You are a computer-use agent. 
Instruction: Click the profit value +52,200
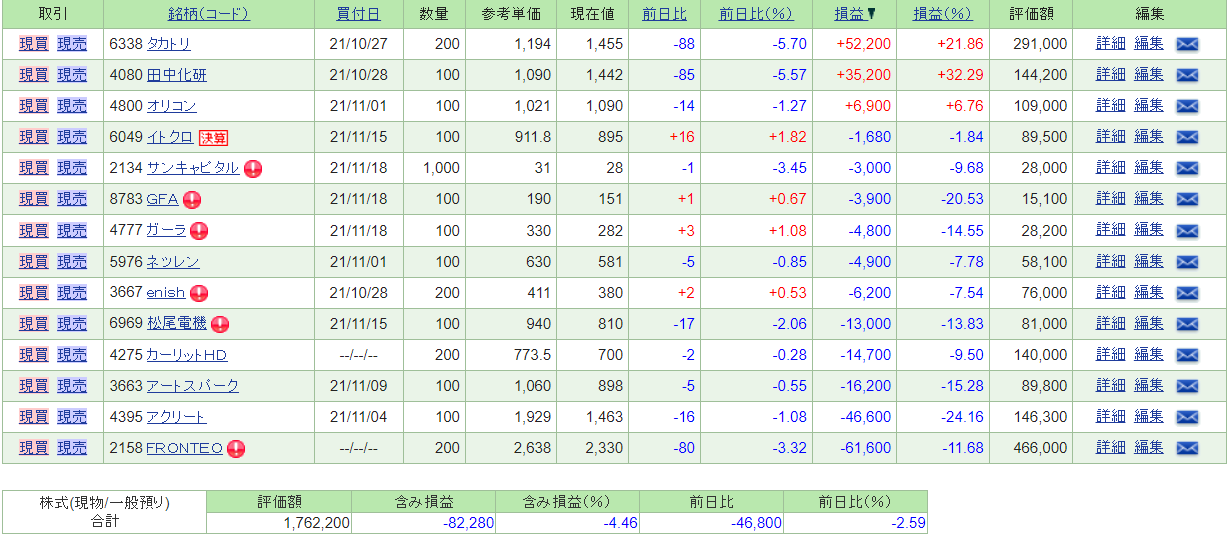864,44
